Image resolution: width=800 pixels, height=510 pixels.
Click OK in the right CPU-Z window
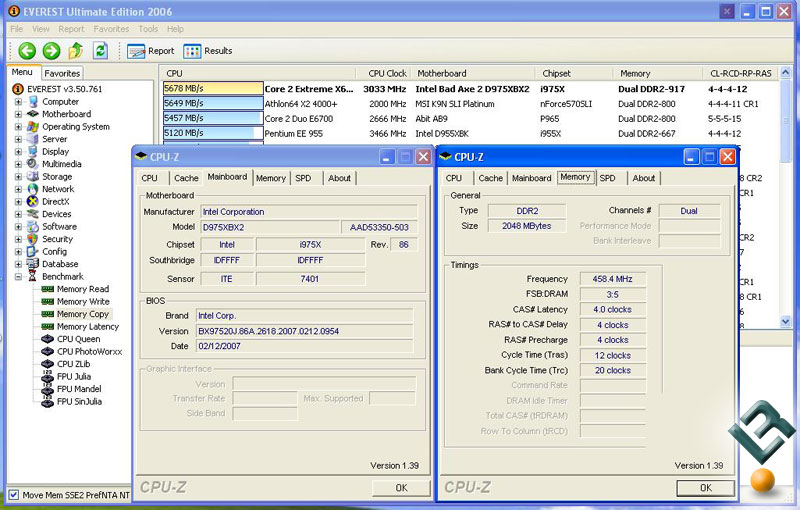point(706,488)
